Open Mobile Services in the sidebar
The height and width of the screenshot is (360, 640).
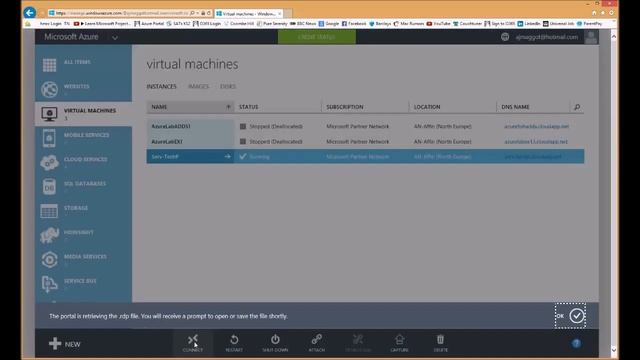click(83, 138)
